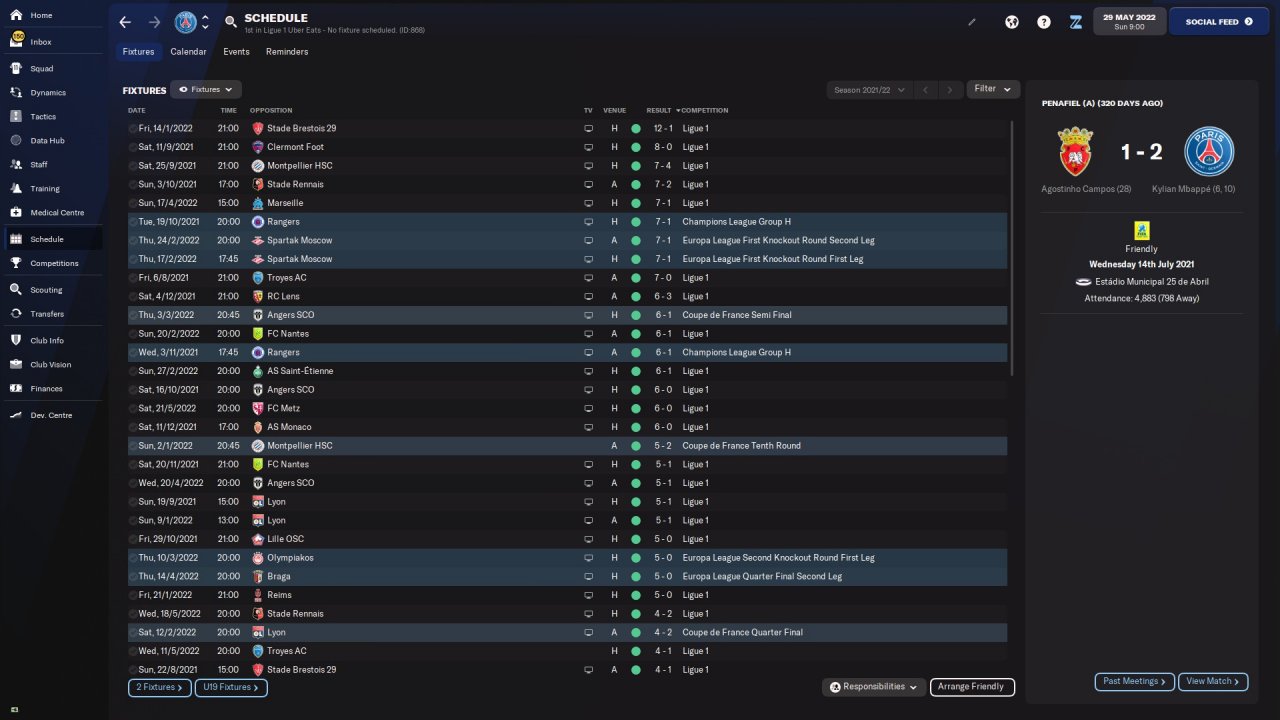
Task: Click the 29 May 2022 date button
Action: click(1129, 21)
